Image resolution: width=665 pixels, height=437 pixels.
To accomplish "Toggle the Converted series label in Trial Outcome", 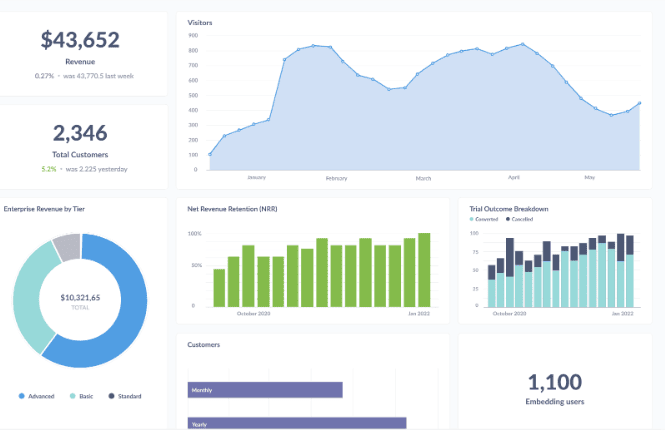I will pyautogui.click(x=488, y=219).
